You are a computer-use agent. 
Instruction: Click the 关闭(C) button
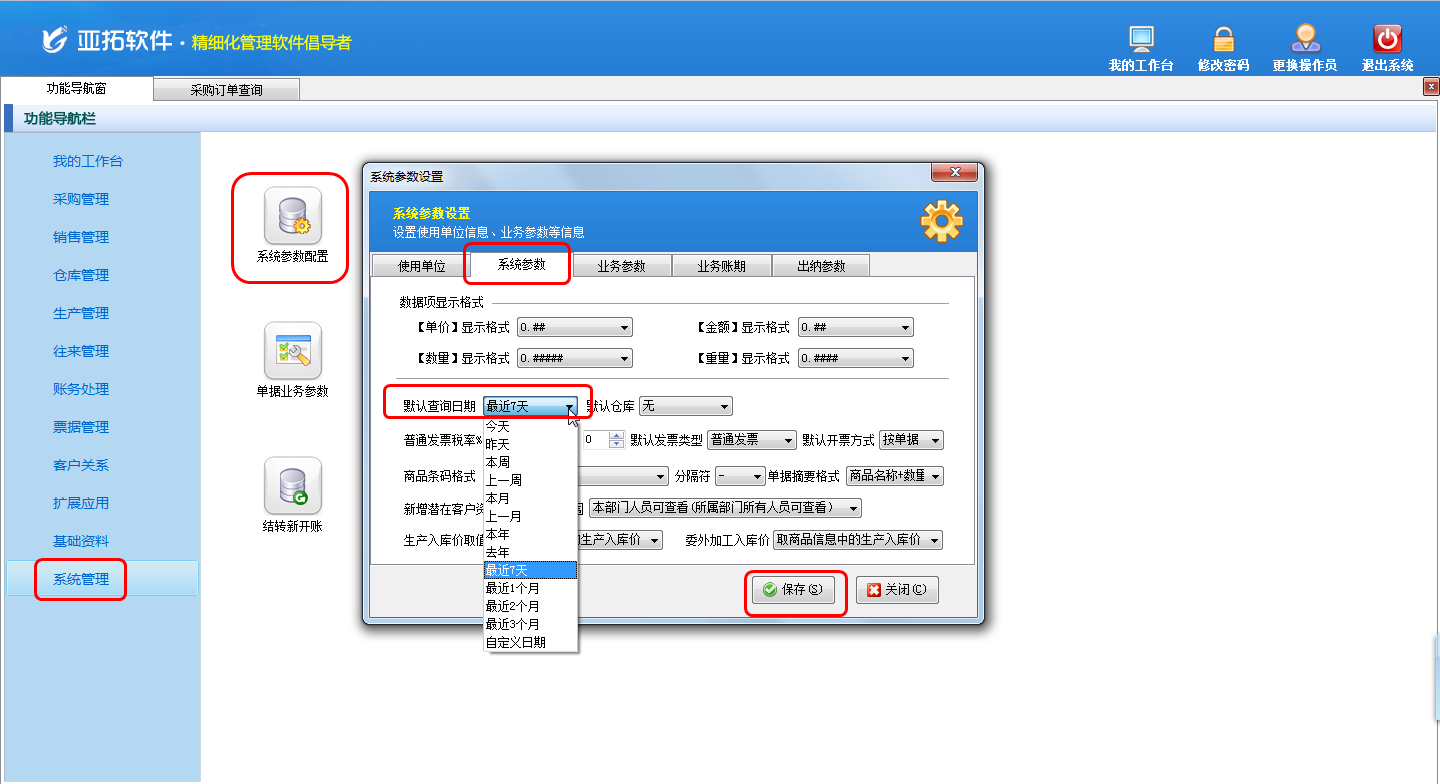pyautogui.click(x=896, y=590)
